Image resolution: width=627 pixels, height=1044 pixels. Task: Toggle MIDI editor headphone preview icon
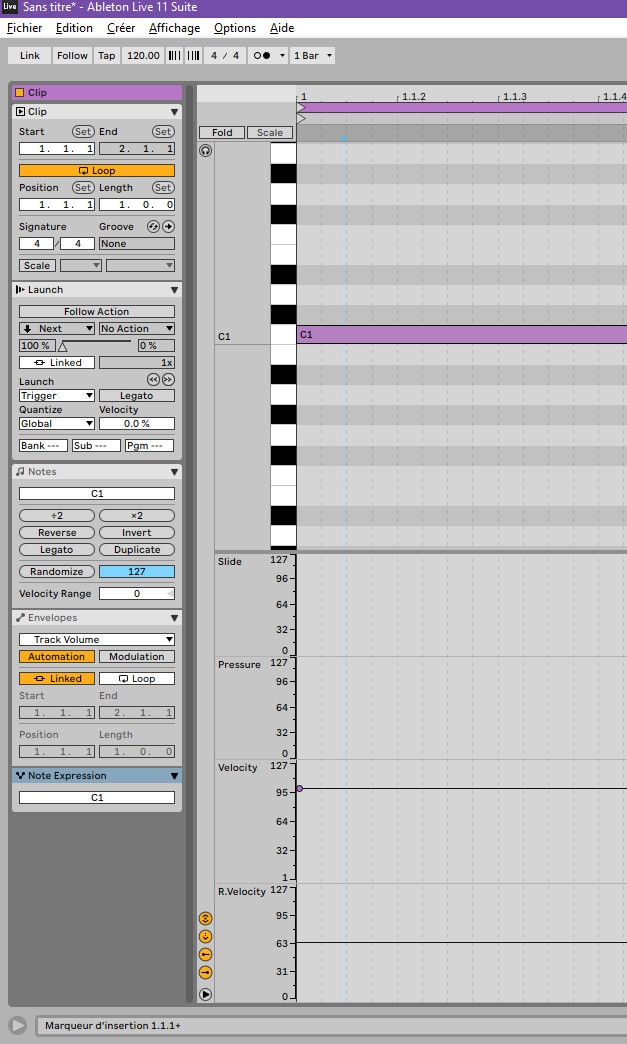point(206,150)
